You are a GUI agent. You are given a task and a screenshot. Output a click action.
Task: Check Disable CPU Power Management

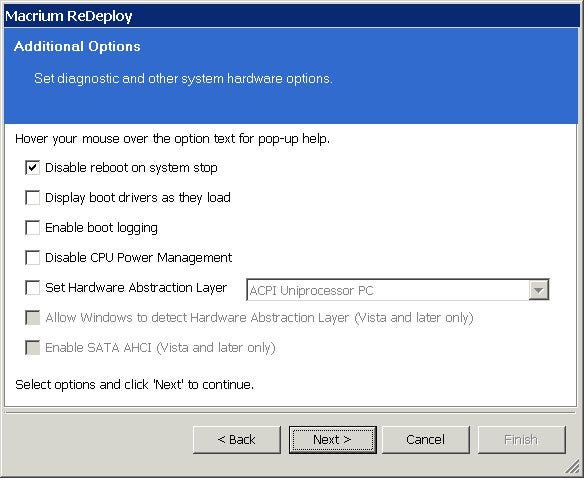[32, 257]
